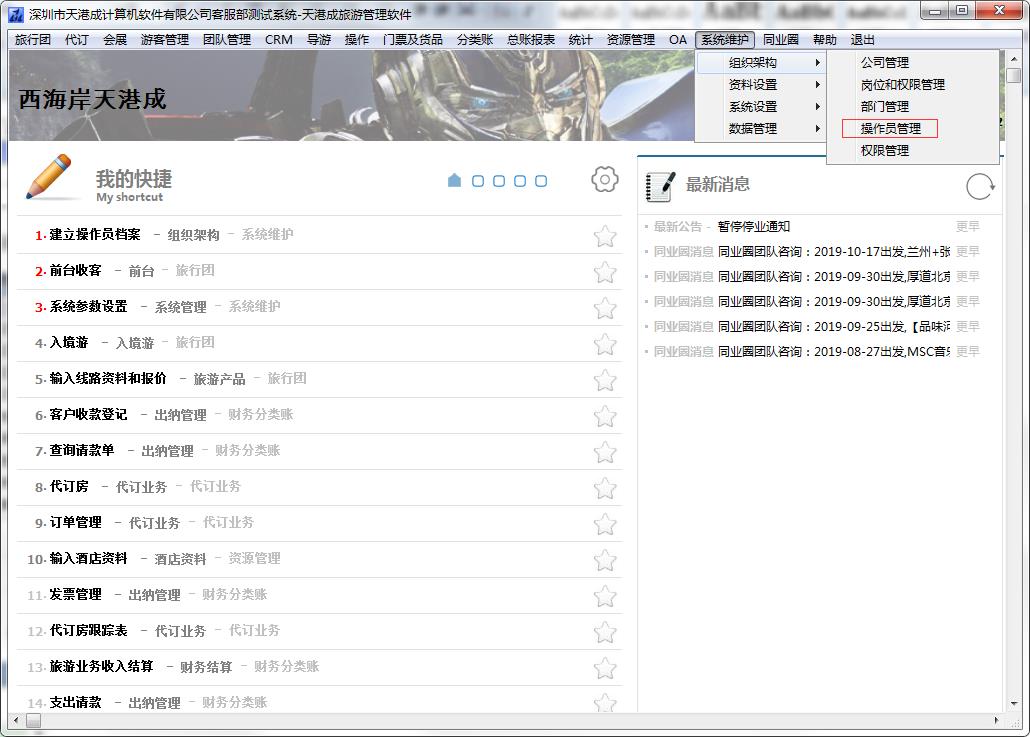Select the last shortcut page dot
Screen dimensions: 1030x737
pos(541,181)
